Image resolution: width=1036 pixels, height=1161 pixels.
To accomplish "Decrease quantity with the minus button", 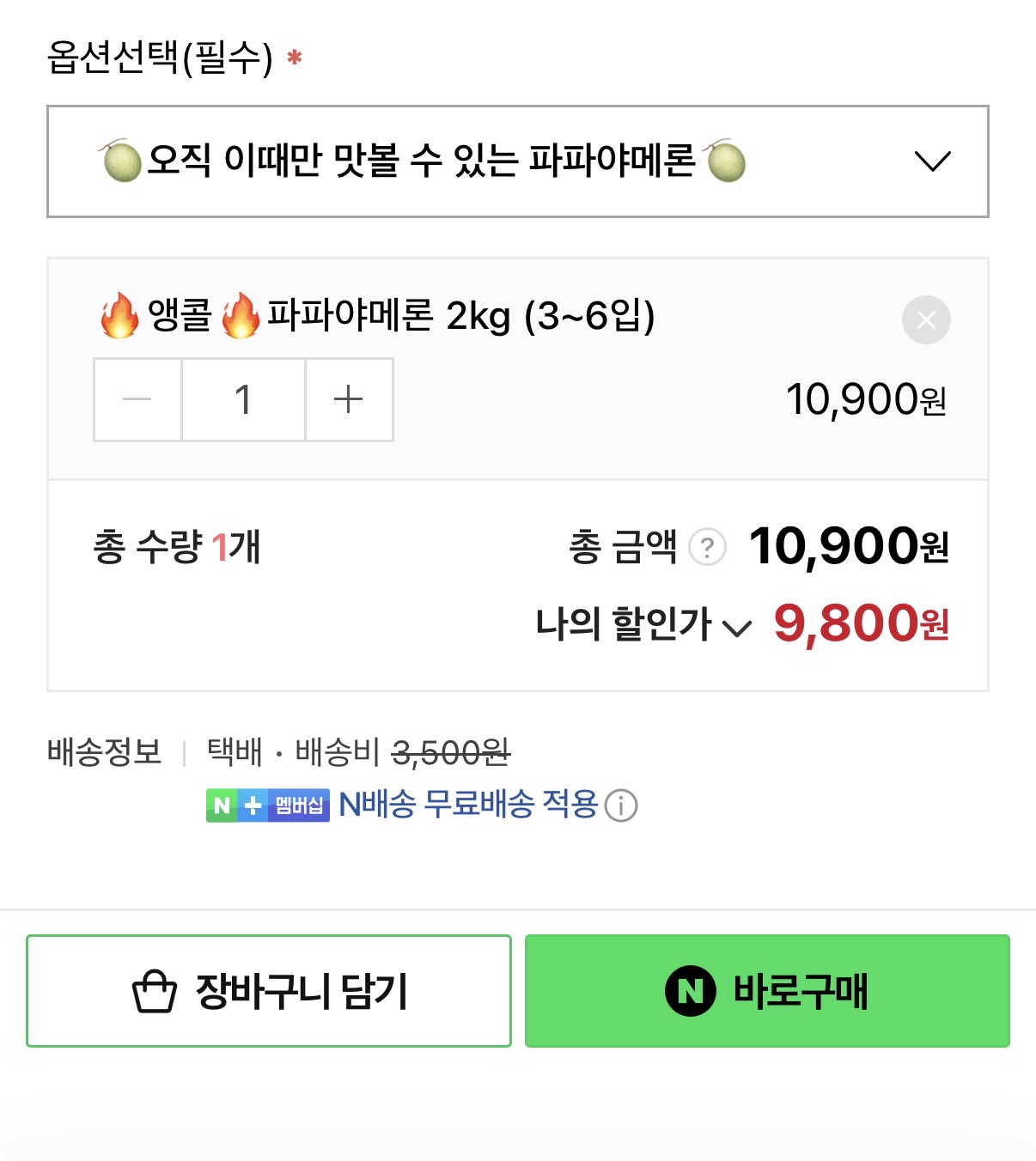I will 137,399.
